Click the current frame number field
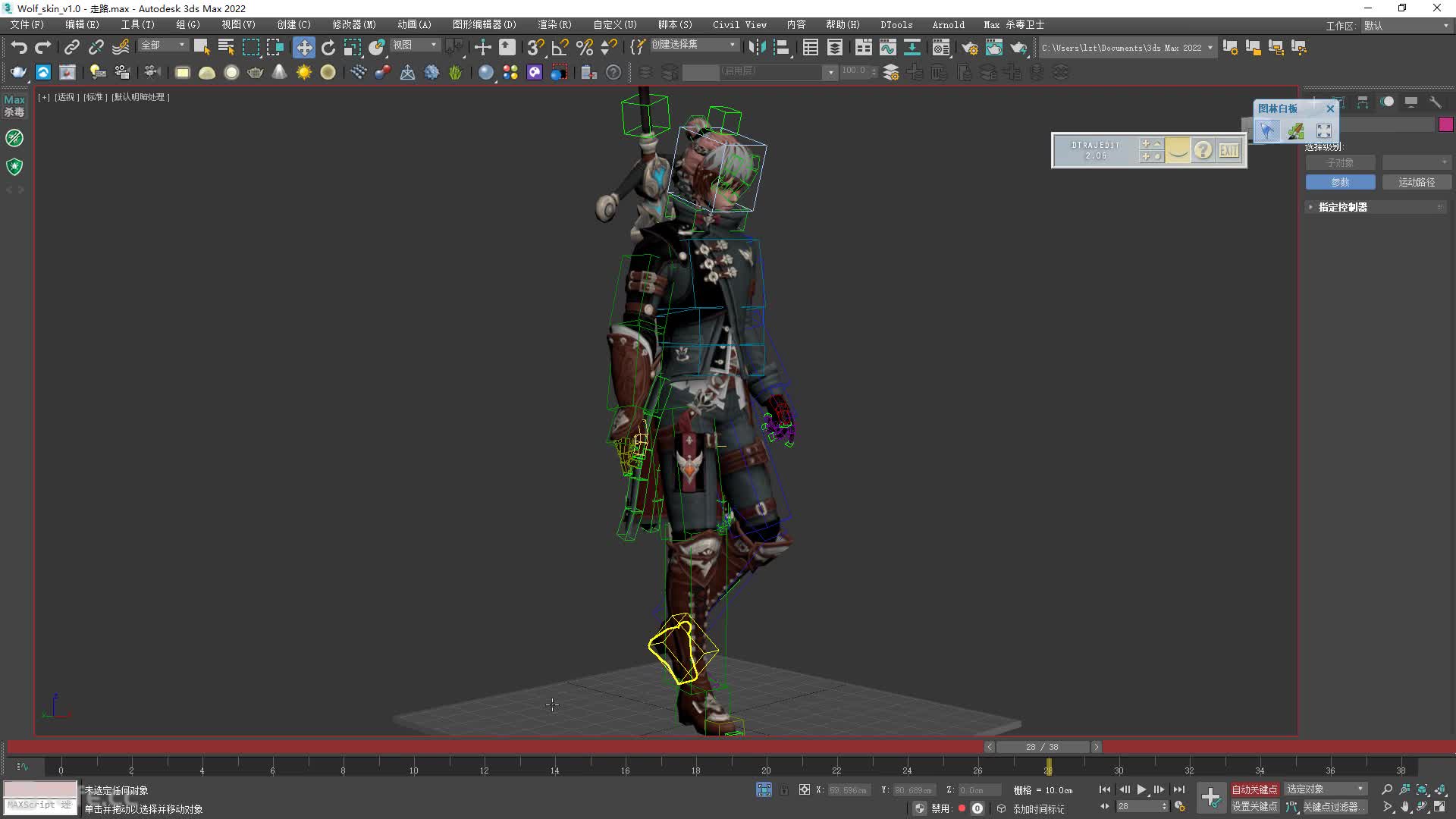This screenshot has height=819, width=1456. 1138,806
